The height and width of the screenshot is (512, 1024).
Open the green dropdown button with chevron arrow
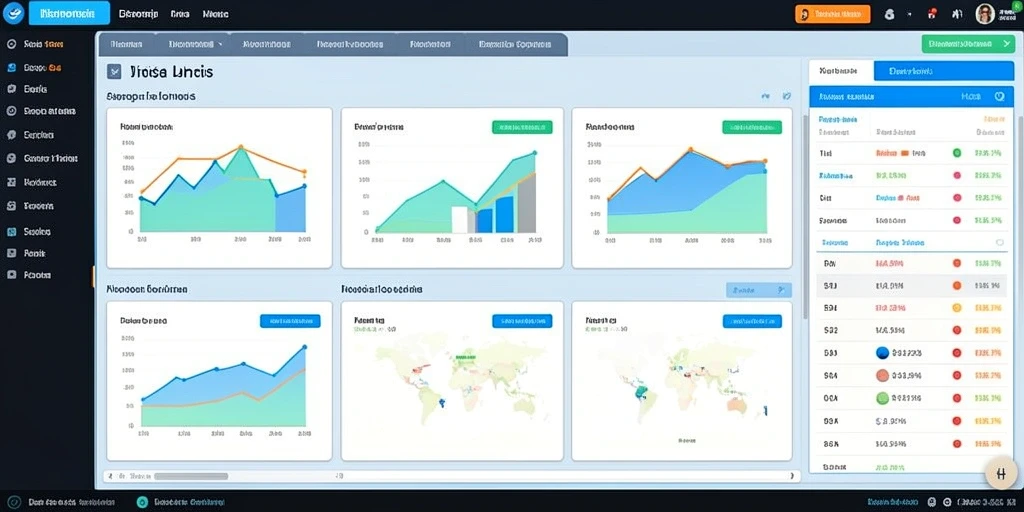968,44
